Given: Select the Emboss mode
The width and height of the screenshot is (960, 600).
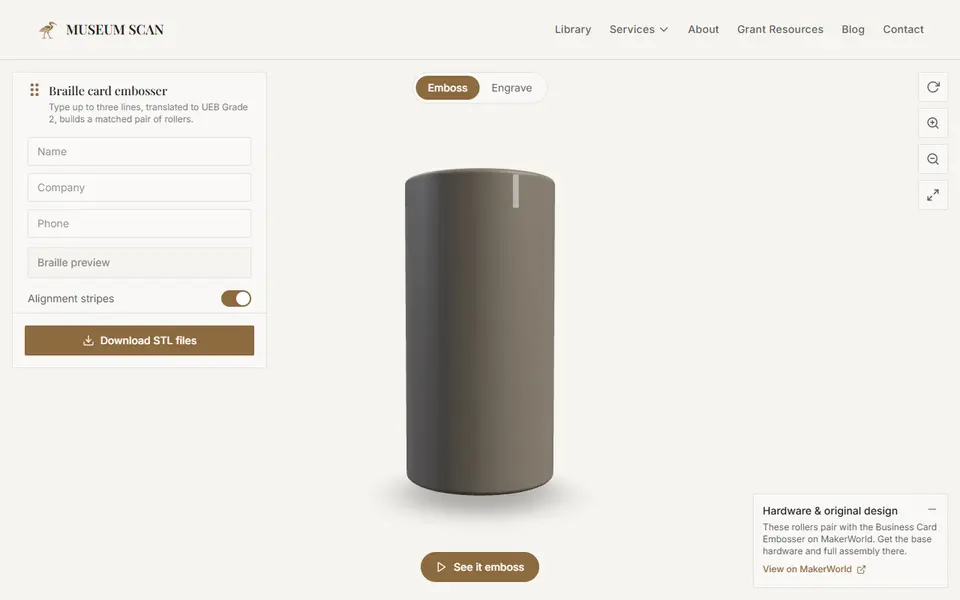Looking at the screenshot, I should tap(448, 88).
